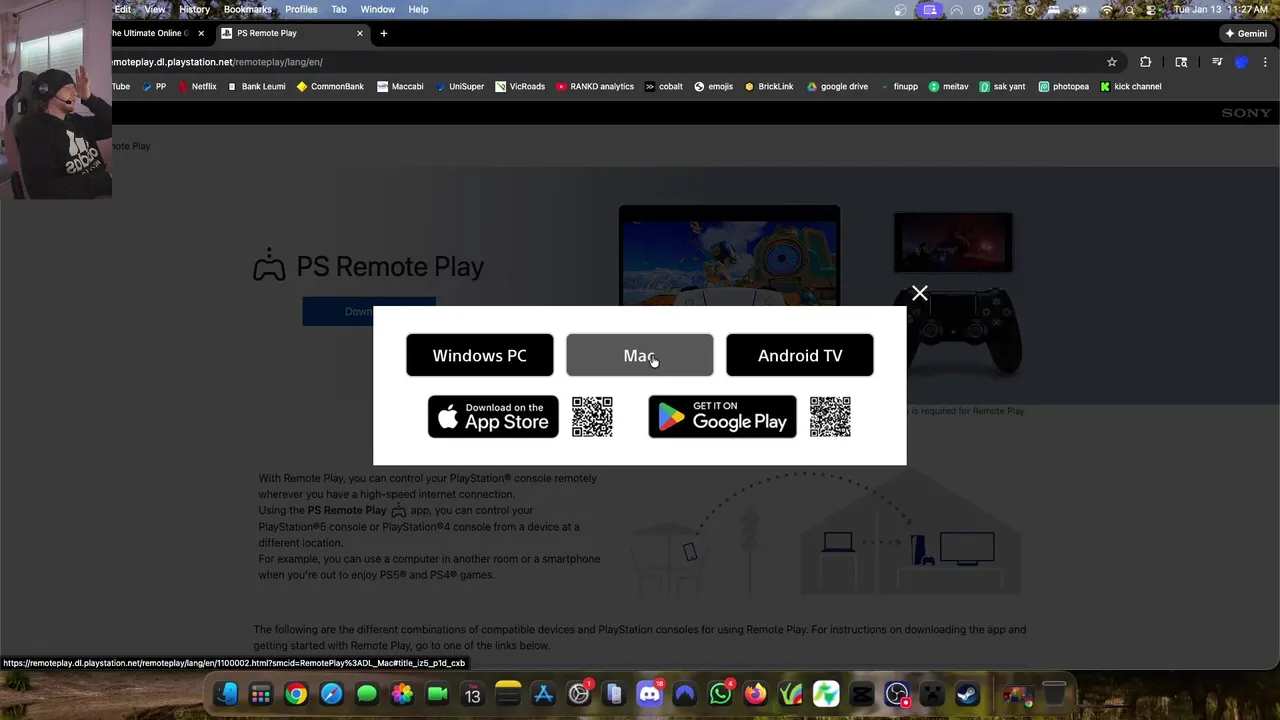
Task: Open the Profiles menu
Action: [301, 9]
